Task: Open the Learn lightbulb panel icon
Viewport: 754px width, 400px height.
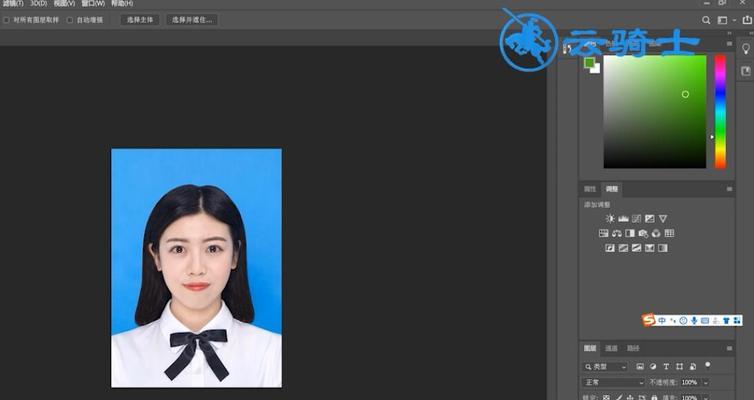Action: (745, 49)
